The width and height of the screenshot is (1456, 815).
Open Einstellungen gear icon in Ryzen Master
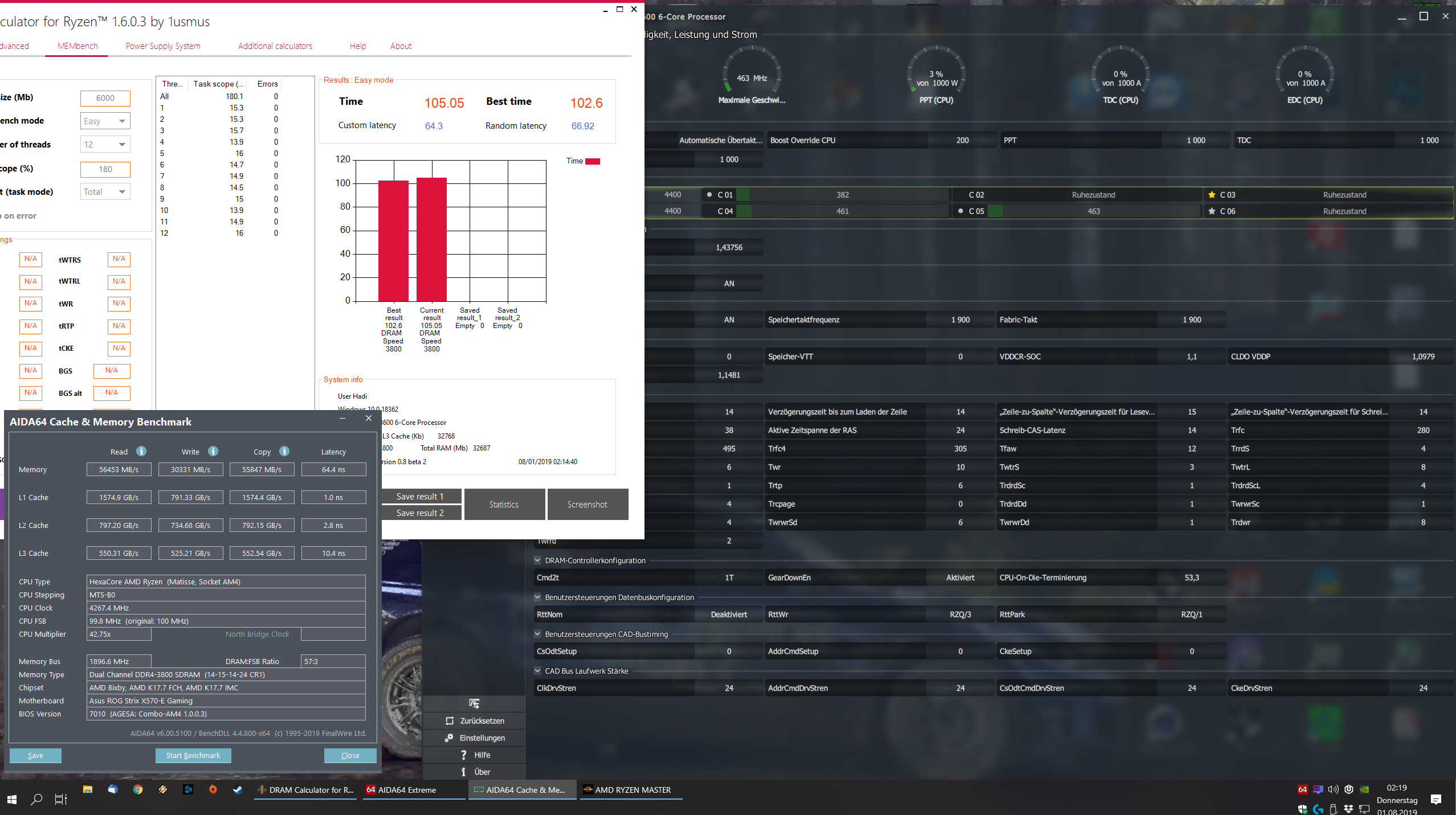click(x=450, y=738)
